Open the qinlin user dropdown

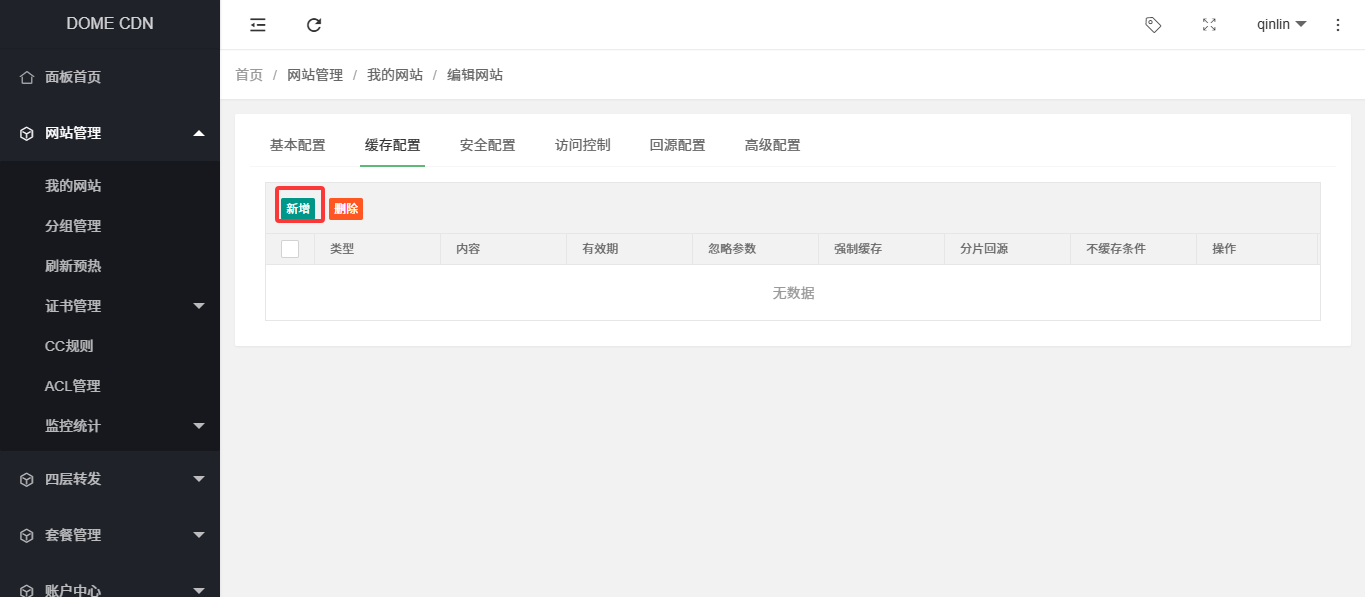point(1281,25)
